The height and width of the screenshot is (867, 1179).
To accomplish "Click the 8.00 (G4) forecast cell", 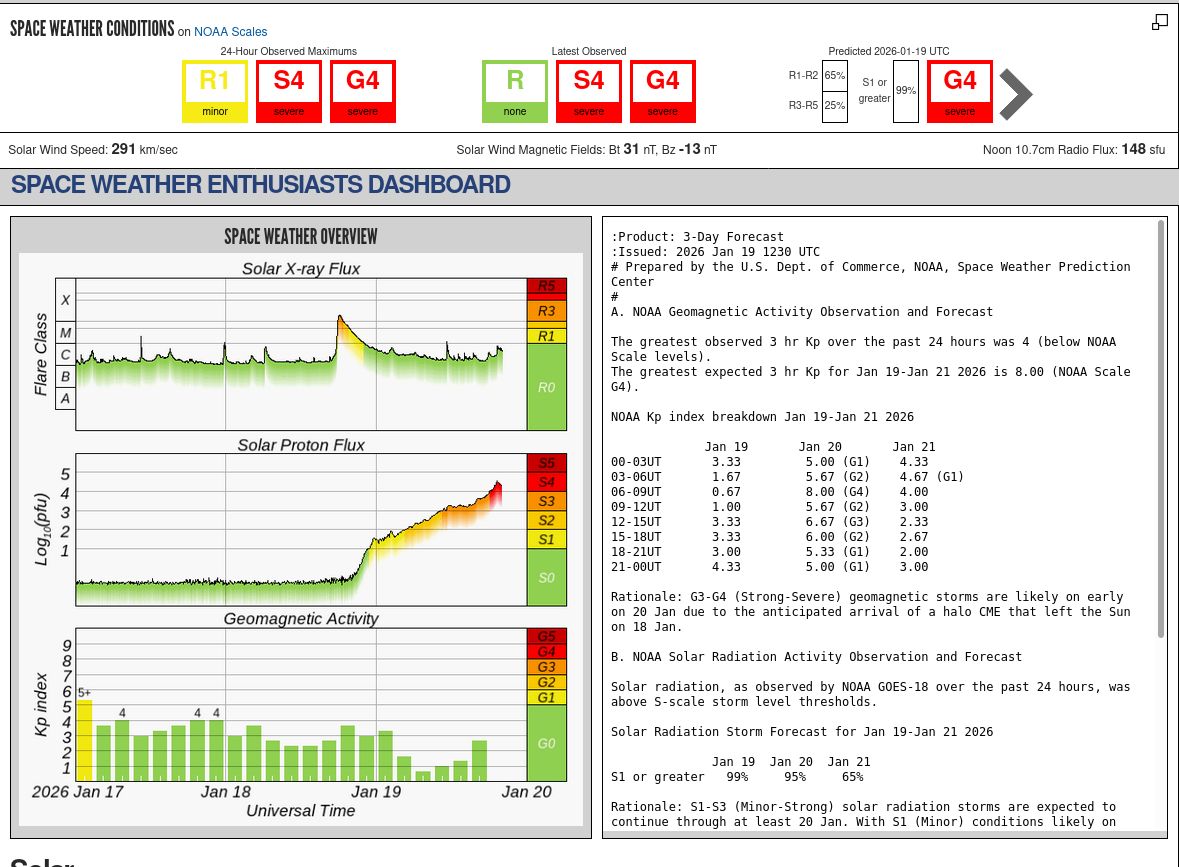I will tap(838, 492).
